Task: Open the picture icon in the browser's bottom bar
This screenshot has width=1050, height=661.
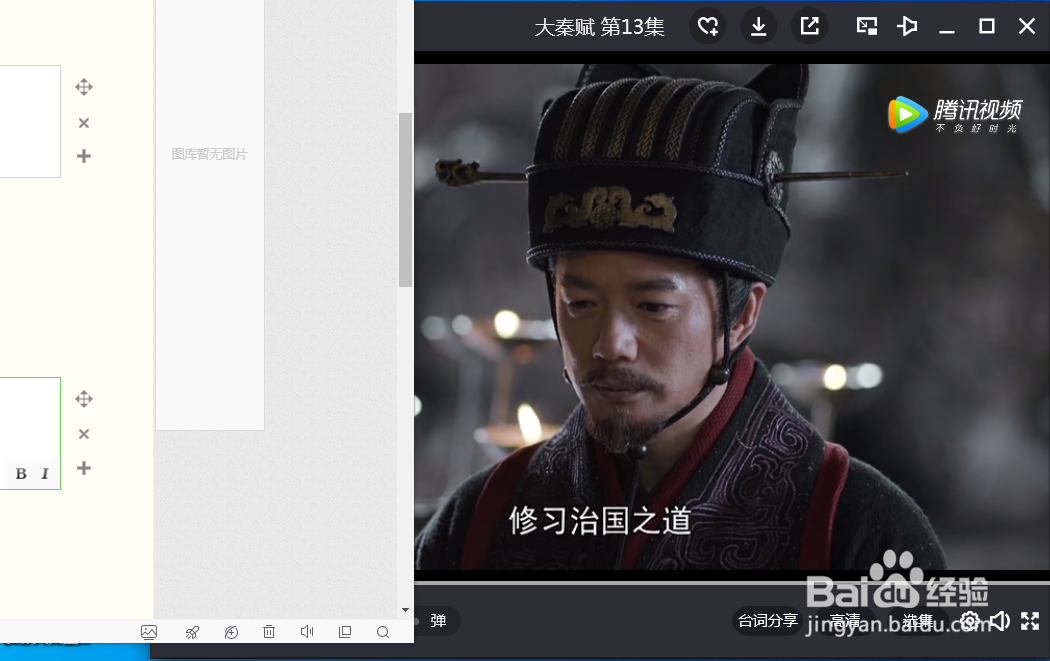Action: [x=149, y=632]
